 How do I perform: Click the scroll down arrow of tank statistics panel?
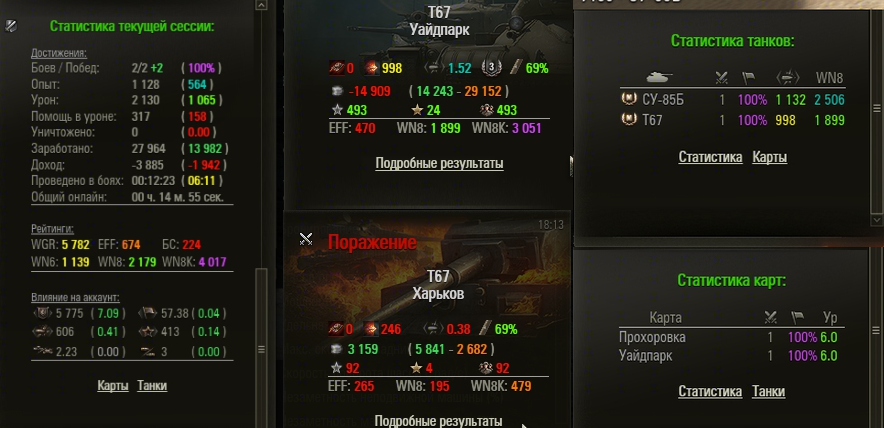[x=876, y=219]
